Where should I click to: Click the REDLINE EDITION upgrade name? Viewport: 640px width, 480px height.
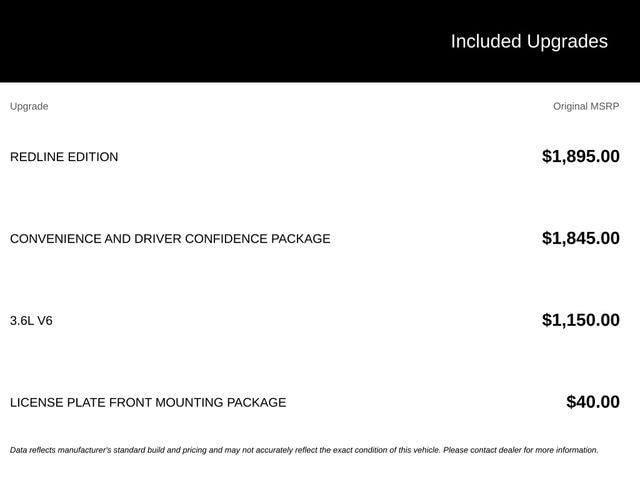[x=64, y=157]
